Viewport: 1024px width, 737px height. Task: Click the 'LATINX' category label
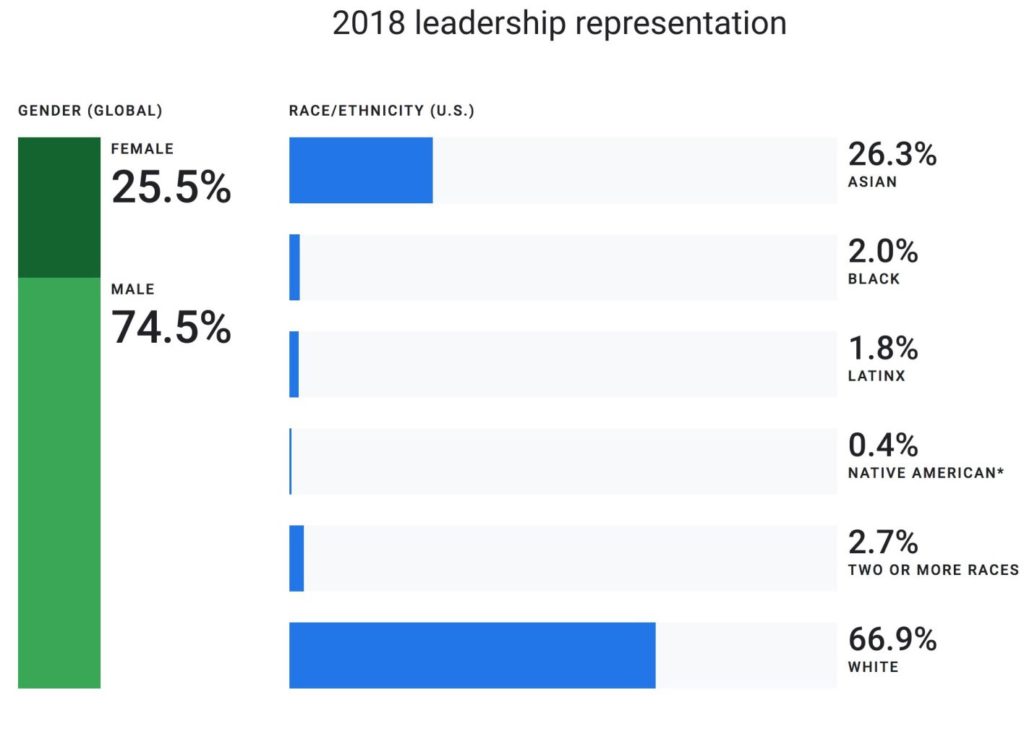point(876,376)
